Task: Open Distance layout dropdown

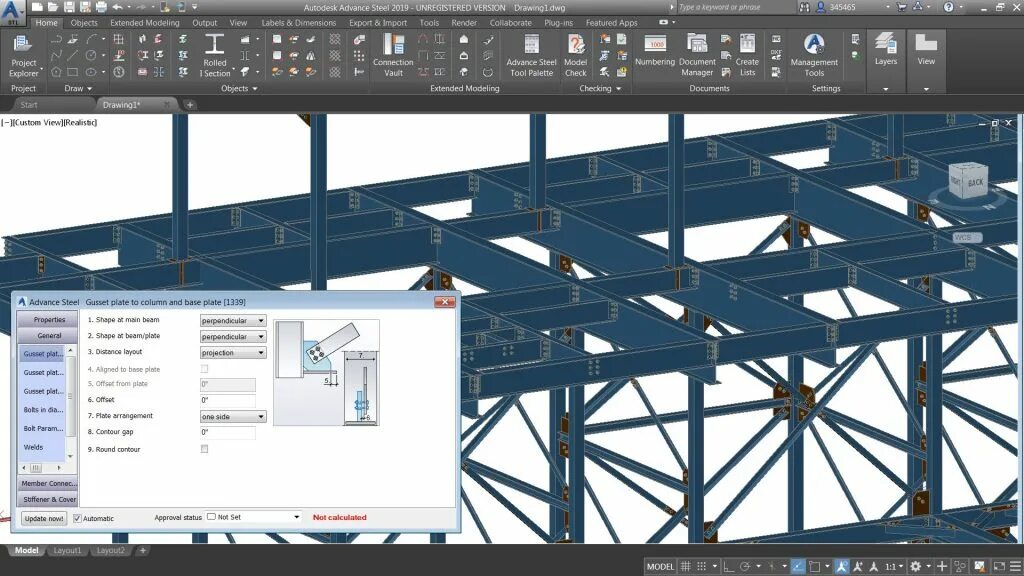Action: (233, 353)
